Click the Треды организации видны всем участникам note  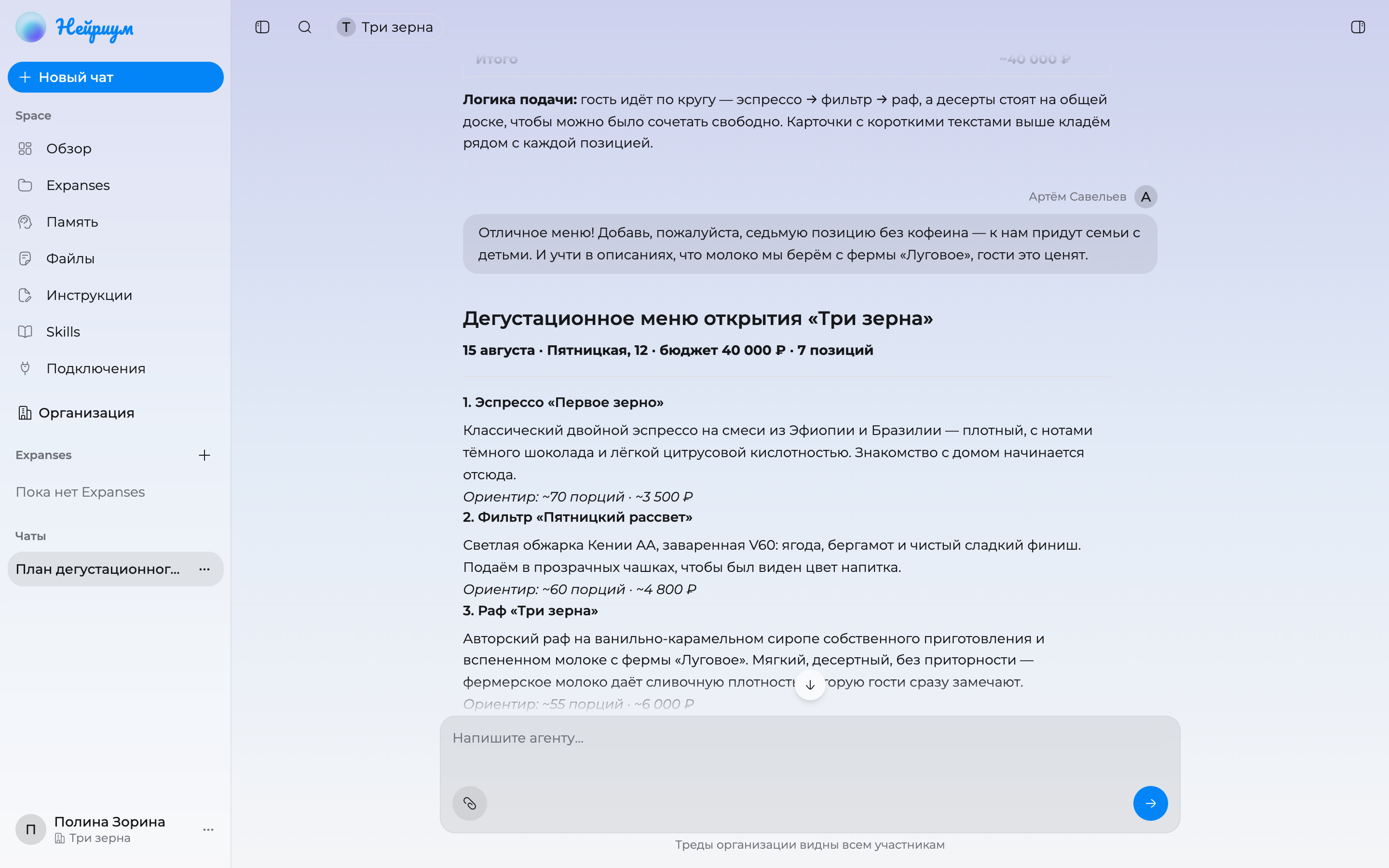pos(810,845)
